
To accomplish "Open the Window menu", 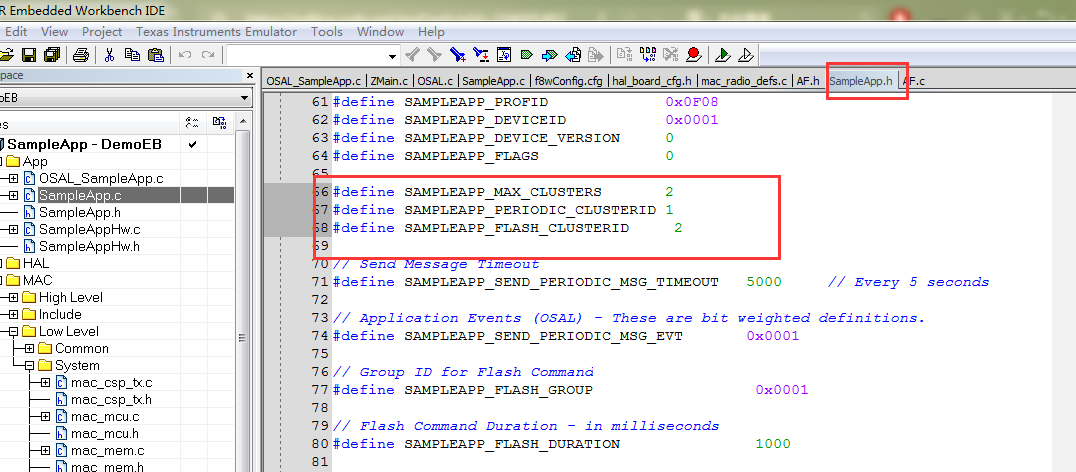I will click(x=380, y=32).
